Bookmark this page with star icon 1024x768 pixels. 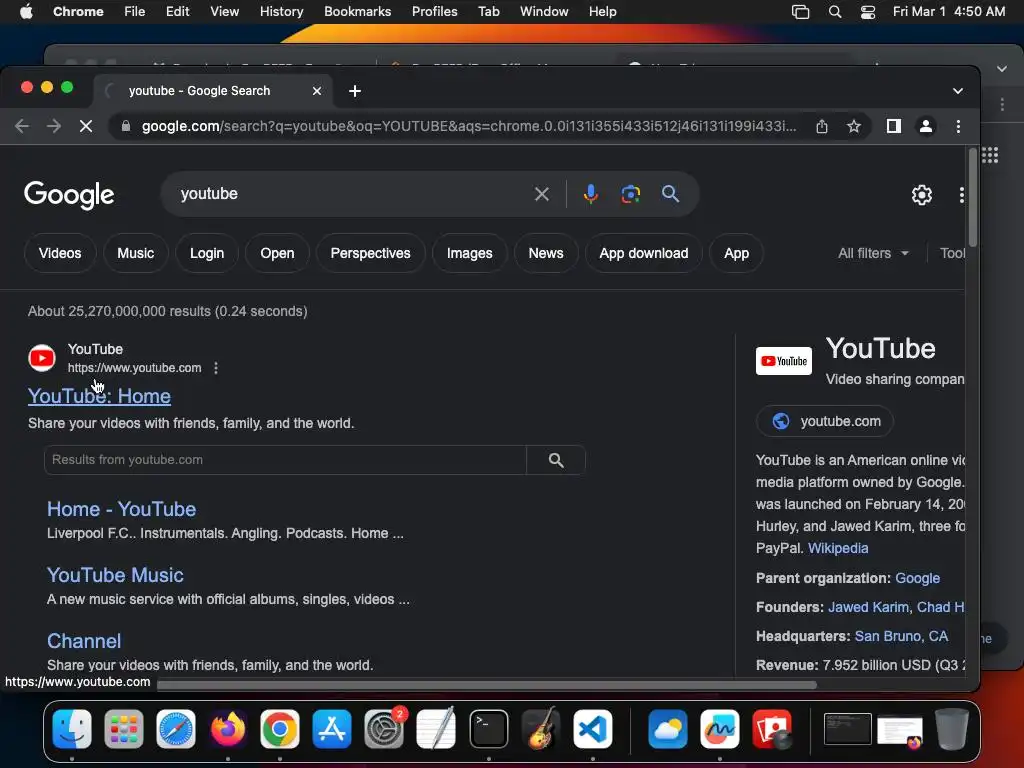854,126
